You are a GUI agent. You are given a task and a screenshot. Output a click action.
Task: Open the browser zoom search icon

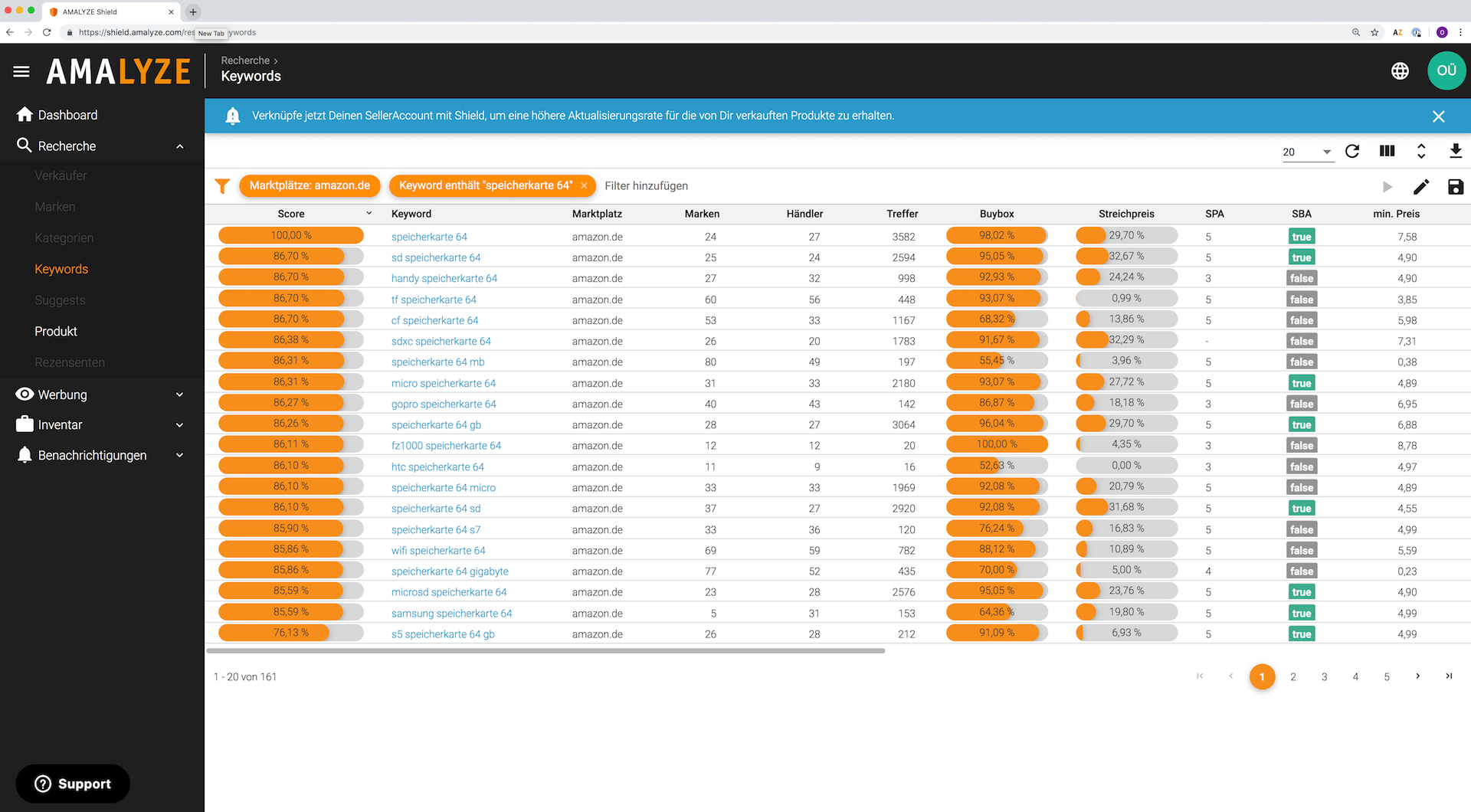point(1356,32)
